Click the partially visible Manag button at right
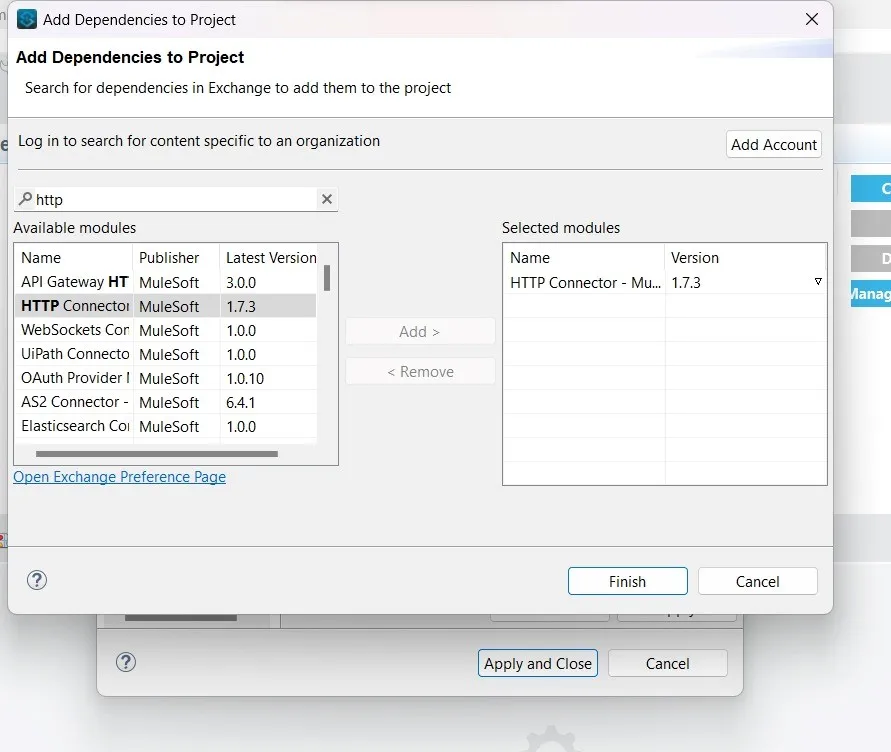This screenshot has width=891, height=752. (x=871, y=293)
